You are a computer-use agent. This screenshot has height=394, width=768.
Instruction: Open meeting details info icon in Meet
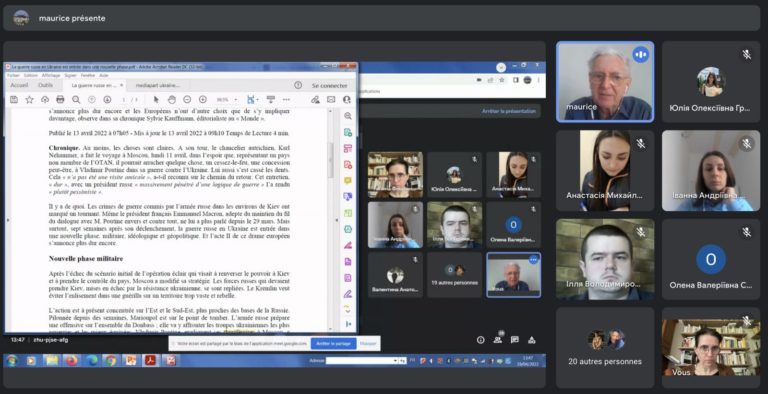click(x=480, y=340)
